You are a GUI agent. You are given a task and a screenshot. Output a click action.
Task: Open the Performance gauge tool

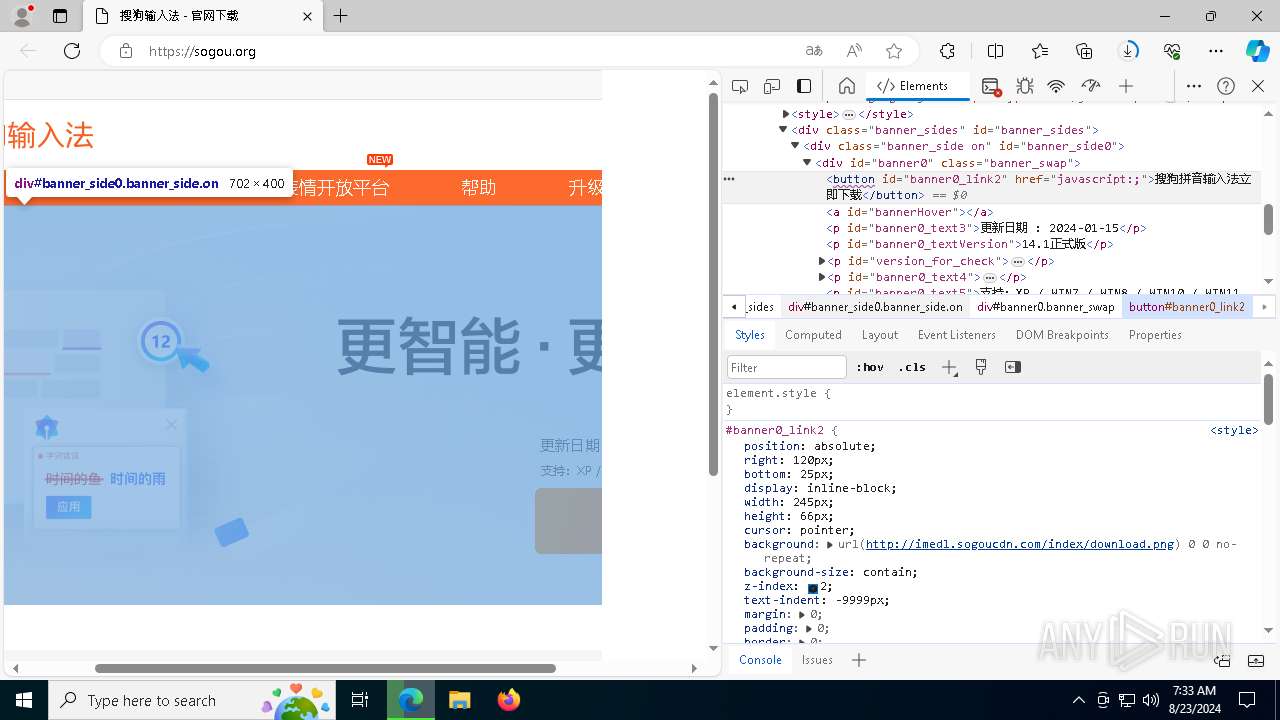(x=1091, y=86)
